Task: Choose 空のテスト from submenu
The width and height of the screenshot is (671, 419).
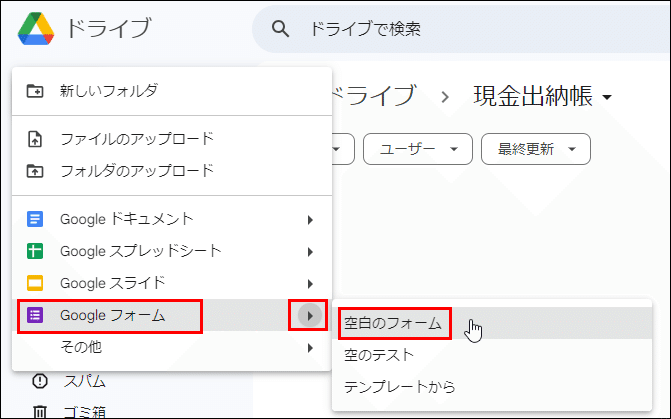Action: (492, 355)
